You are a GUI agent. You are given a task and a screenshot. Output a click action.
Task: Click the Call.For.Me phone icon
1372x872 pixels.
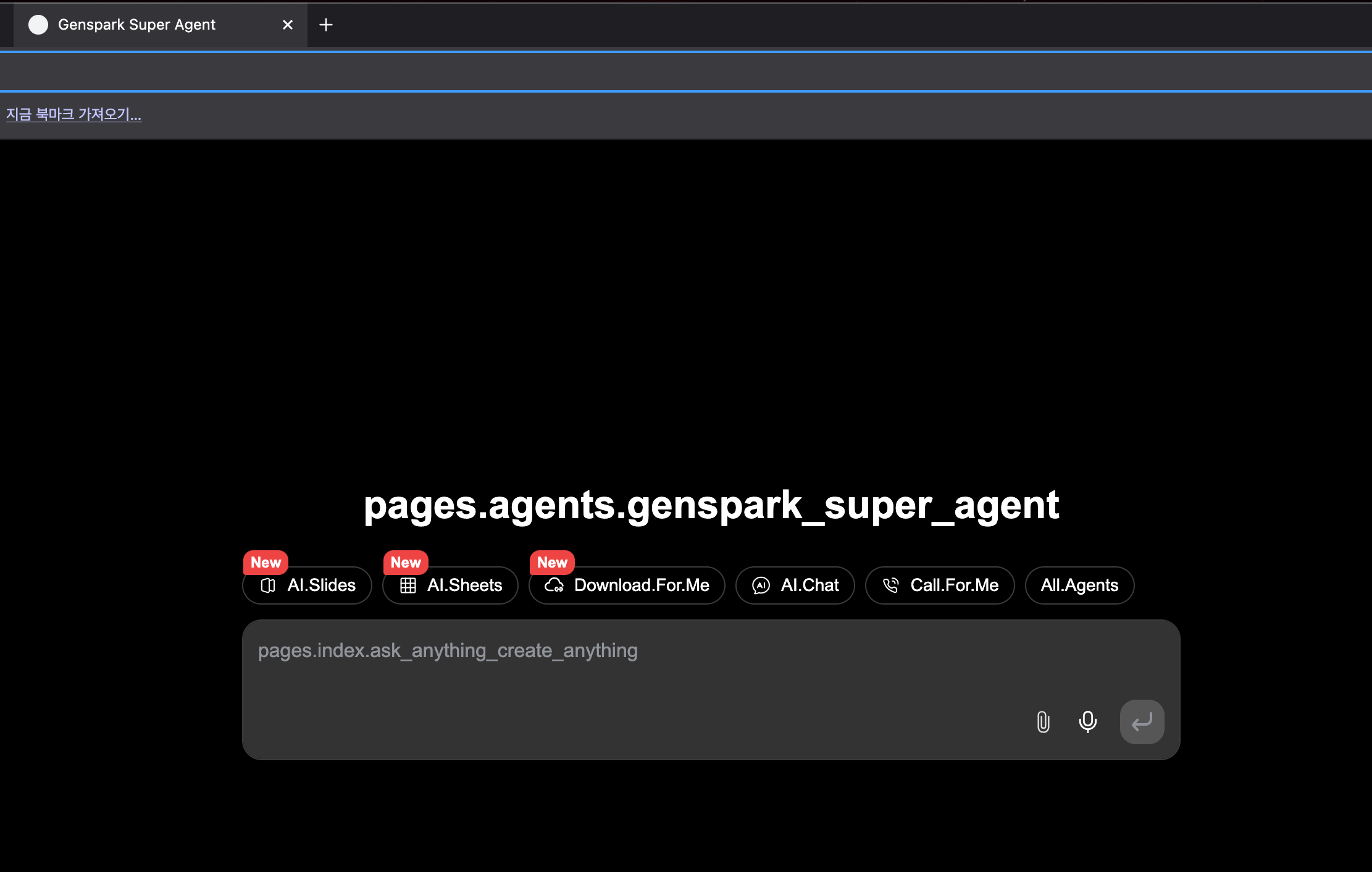coord(890,585)
